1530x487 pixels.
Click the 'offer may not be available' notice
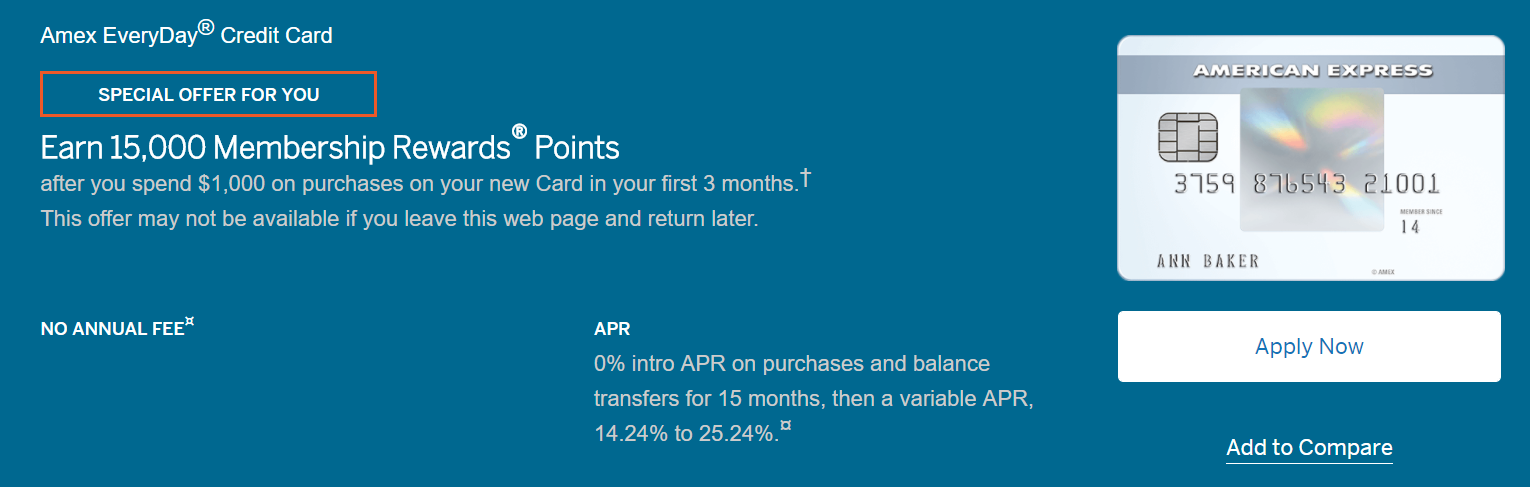pos(400,218)
